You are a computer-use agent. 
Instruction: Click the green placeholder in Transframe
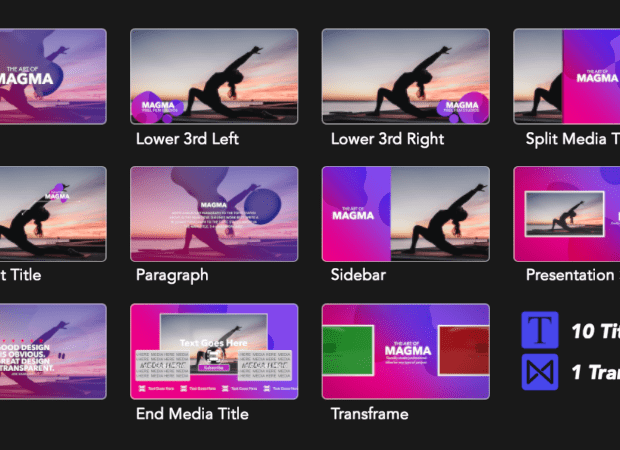348,350
